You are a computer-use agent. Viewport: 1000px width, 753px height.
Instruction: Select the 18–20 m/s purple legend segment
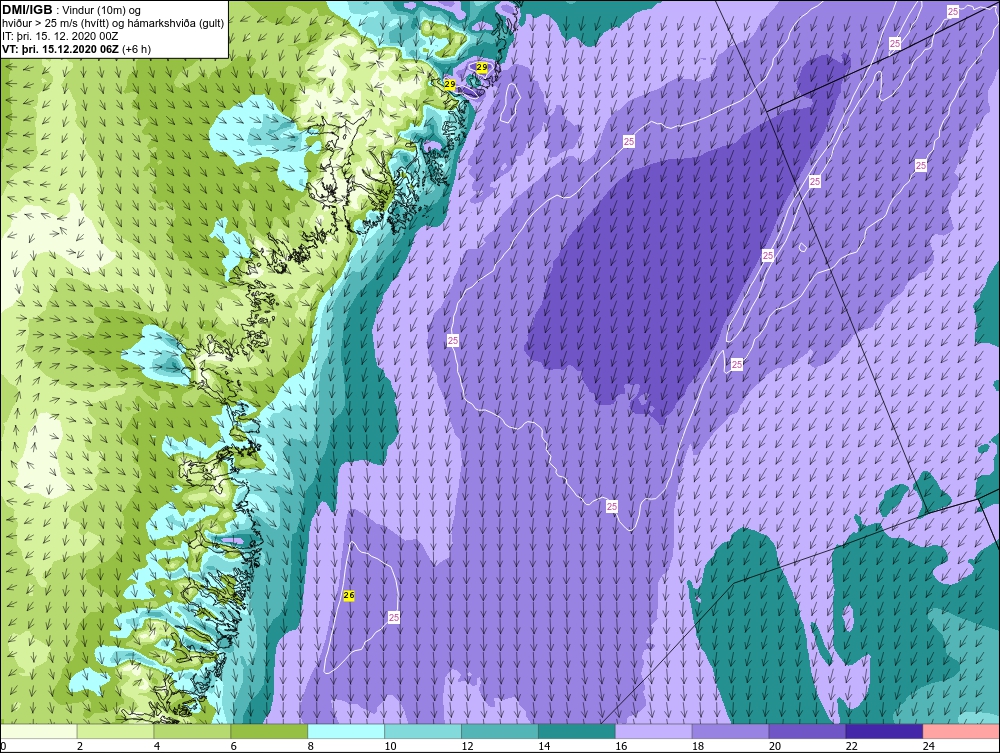tap(730, 731)
